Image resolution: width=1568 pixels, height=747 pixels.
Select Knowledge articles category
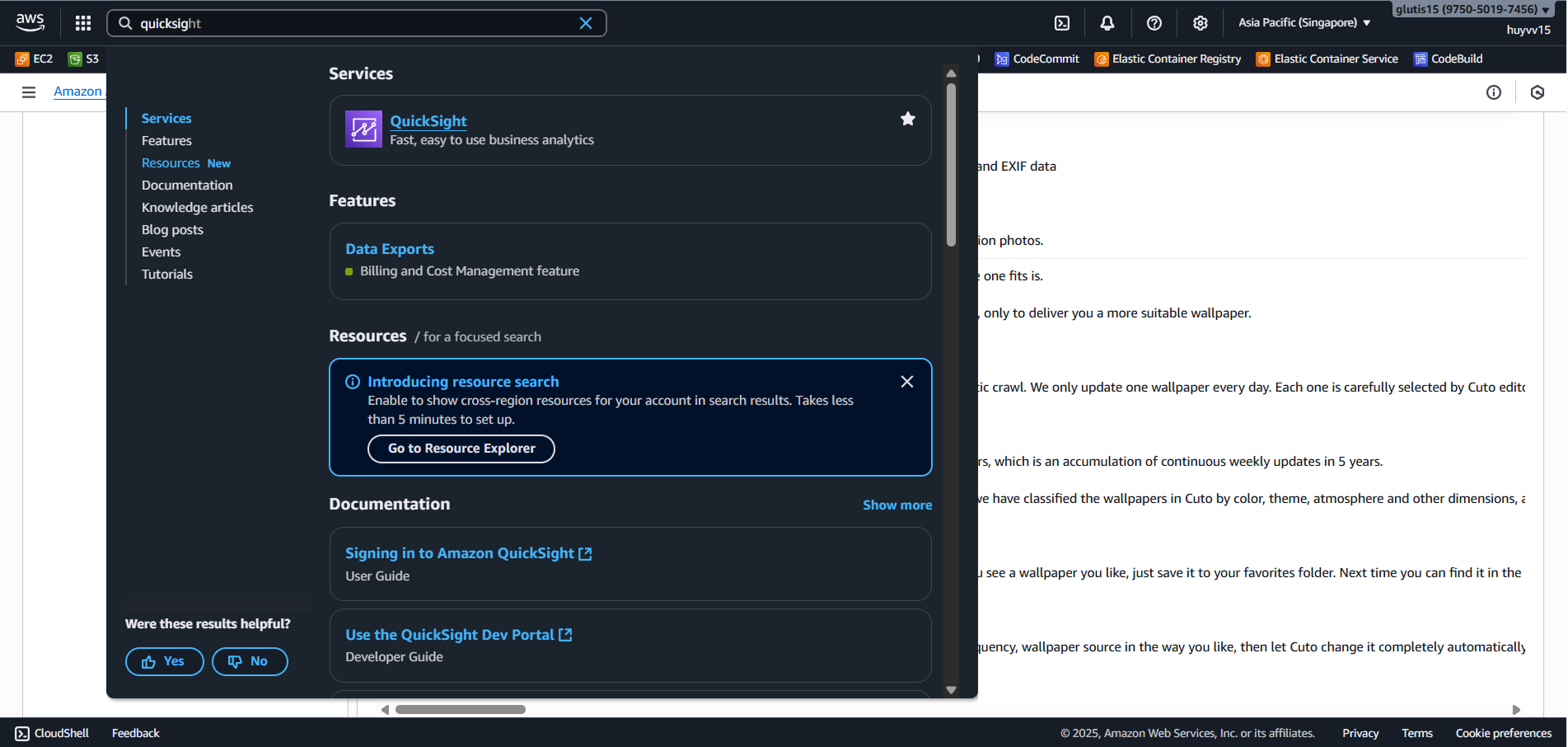point(197,208)
